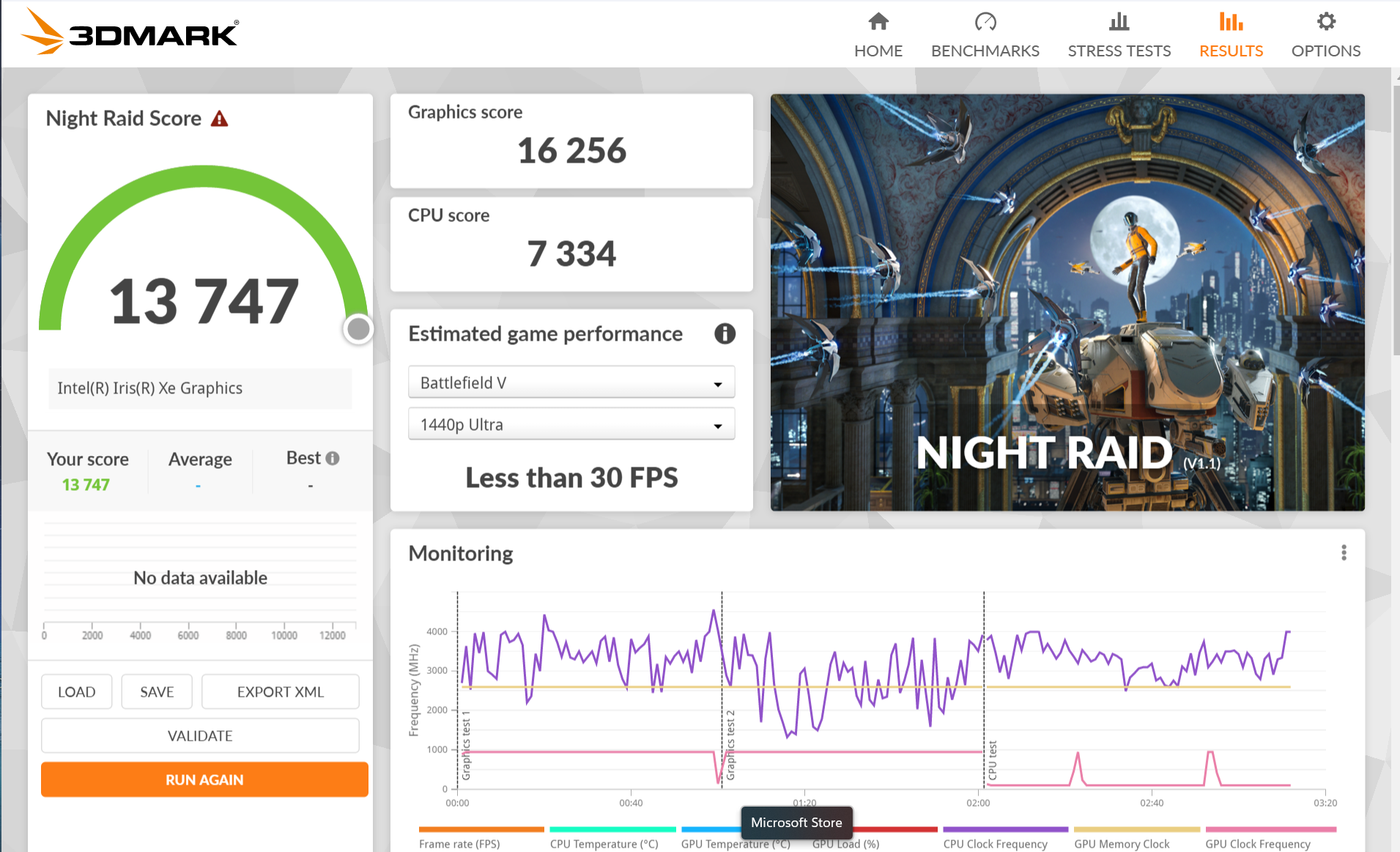This screenshot has height=852, width=1400.
Task: Click the large 13 747 score
Action: [x=204, y=301]
